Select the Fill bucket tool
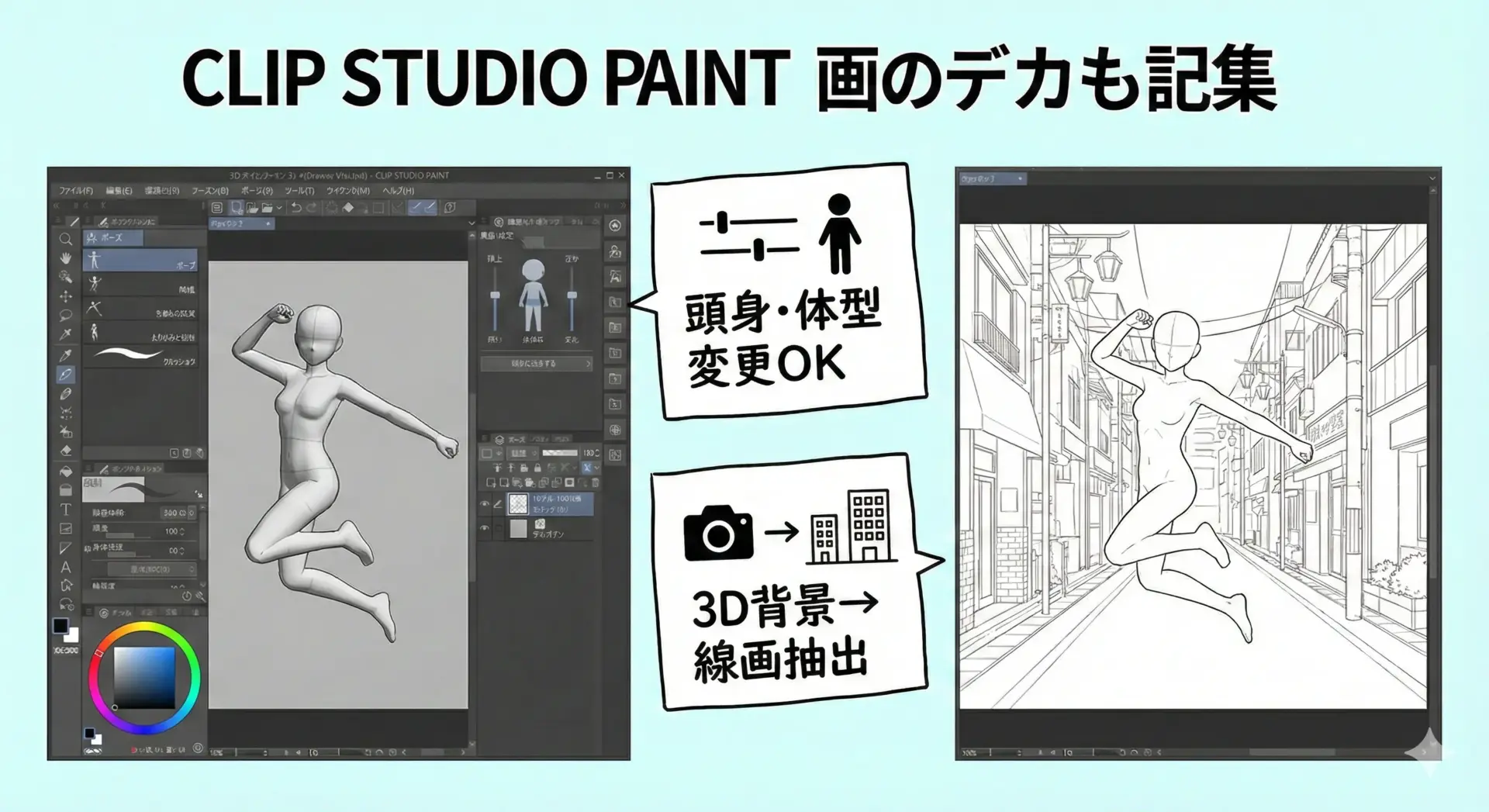1489x812 pixels. pos(66,472)
